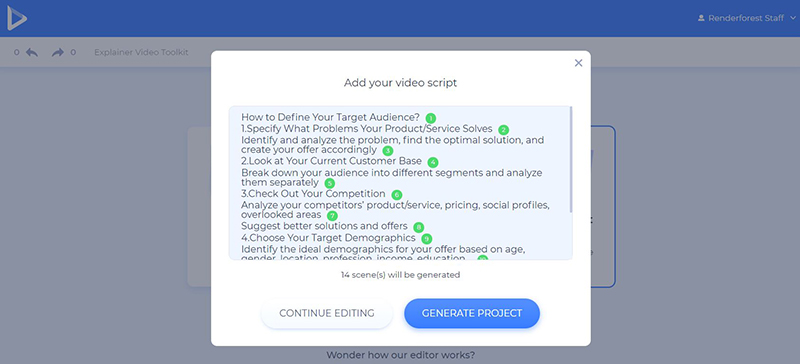Click '3.Check Out Your Competition' line
800x364 pixels.
click(313, 194)
